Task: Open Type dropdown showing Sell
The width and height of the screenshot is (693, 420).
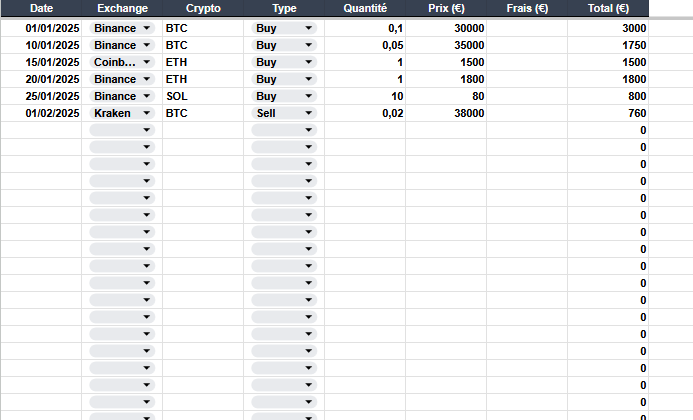Action: click(x=284, y=113)
